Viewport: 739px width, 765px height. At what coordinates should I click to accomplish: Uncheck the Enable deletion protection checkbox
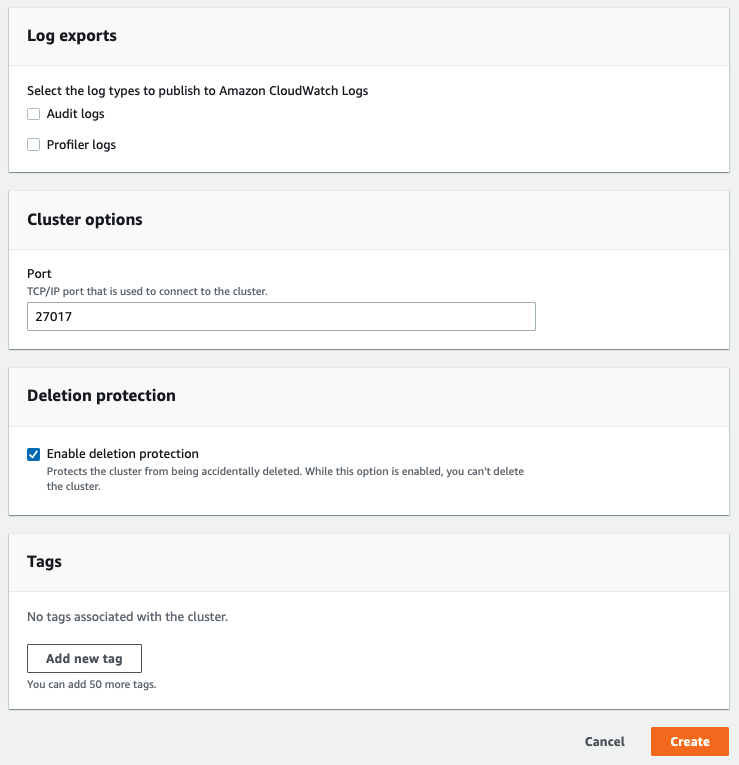[x=34, y=454]
